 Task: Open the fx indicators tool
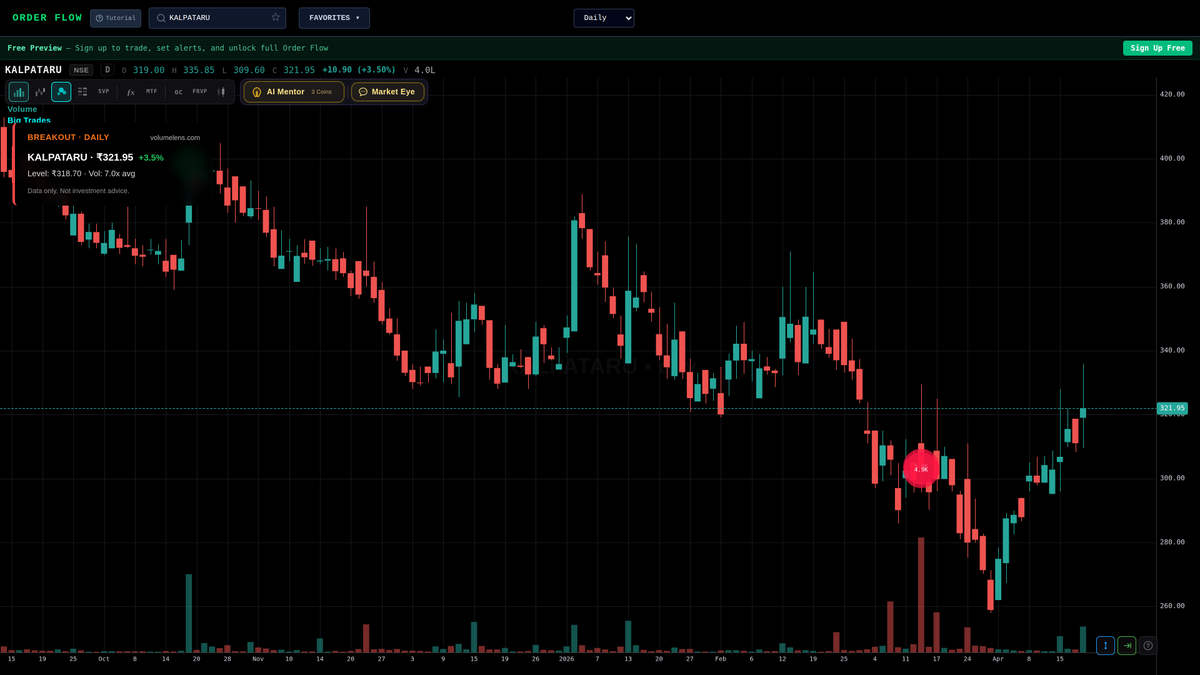pos(130,92)
